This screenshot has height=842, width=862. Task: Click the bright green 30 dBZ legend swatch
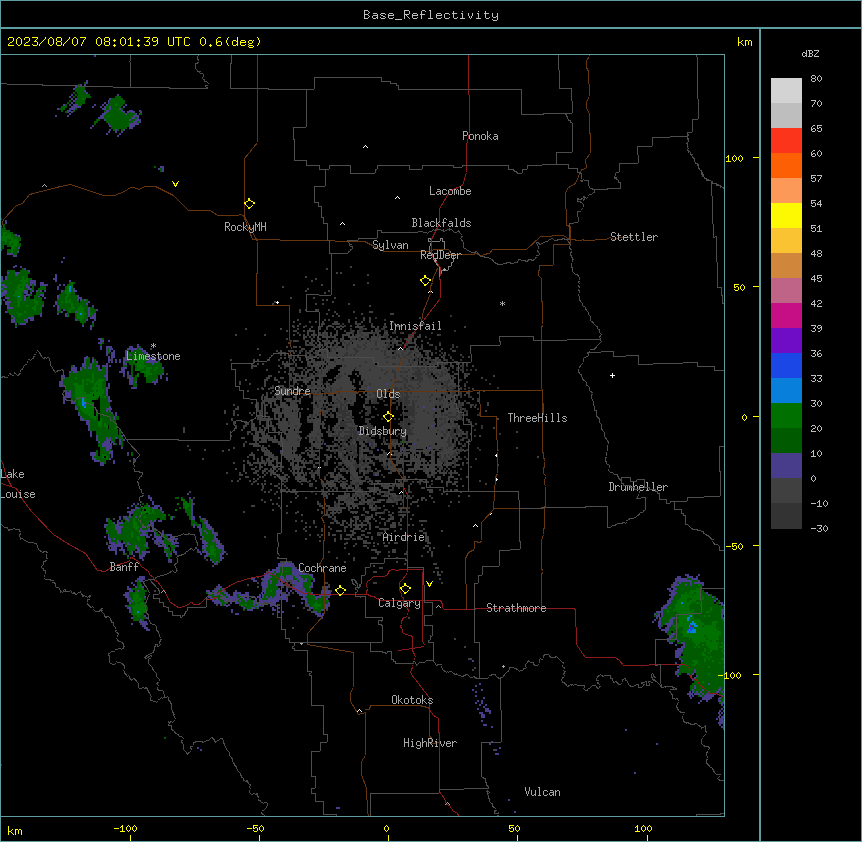[x=786, y=415]
